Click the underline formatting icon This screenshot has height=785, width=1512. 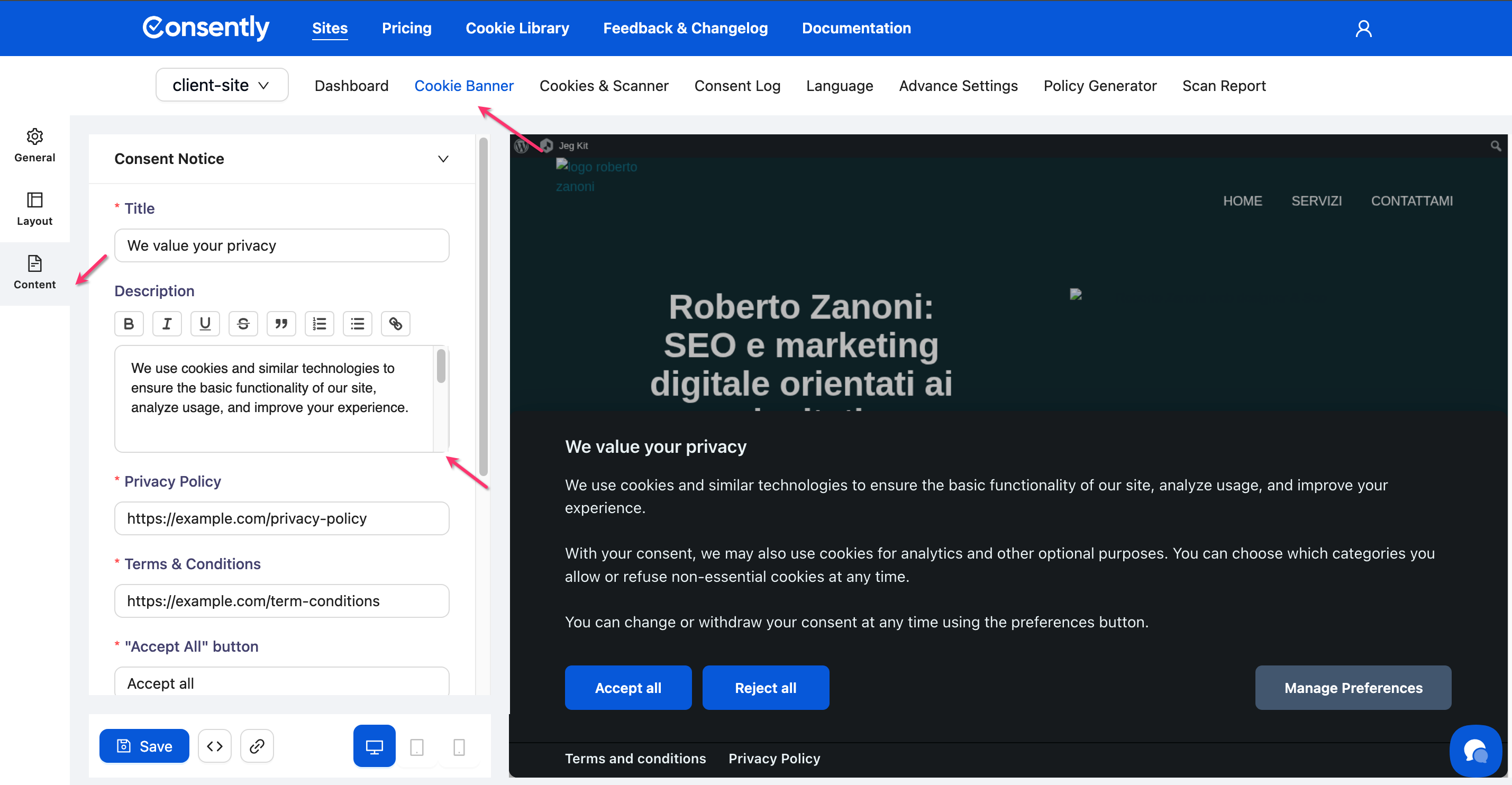coord(205,324)
